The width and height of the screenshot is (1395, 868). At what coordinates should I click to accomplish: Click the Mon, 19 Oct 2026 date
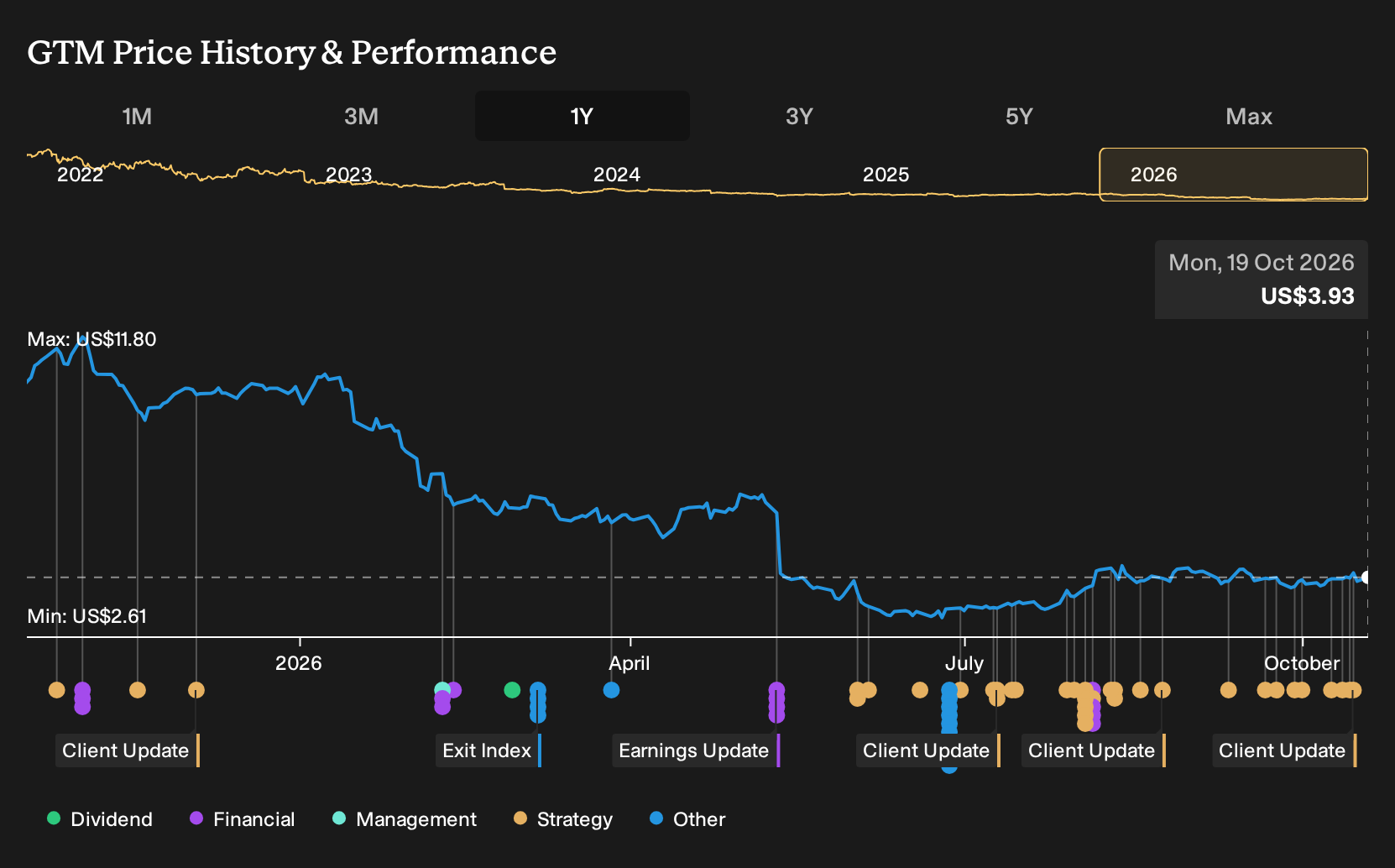1262,263
